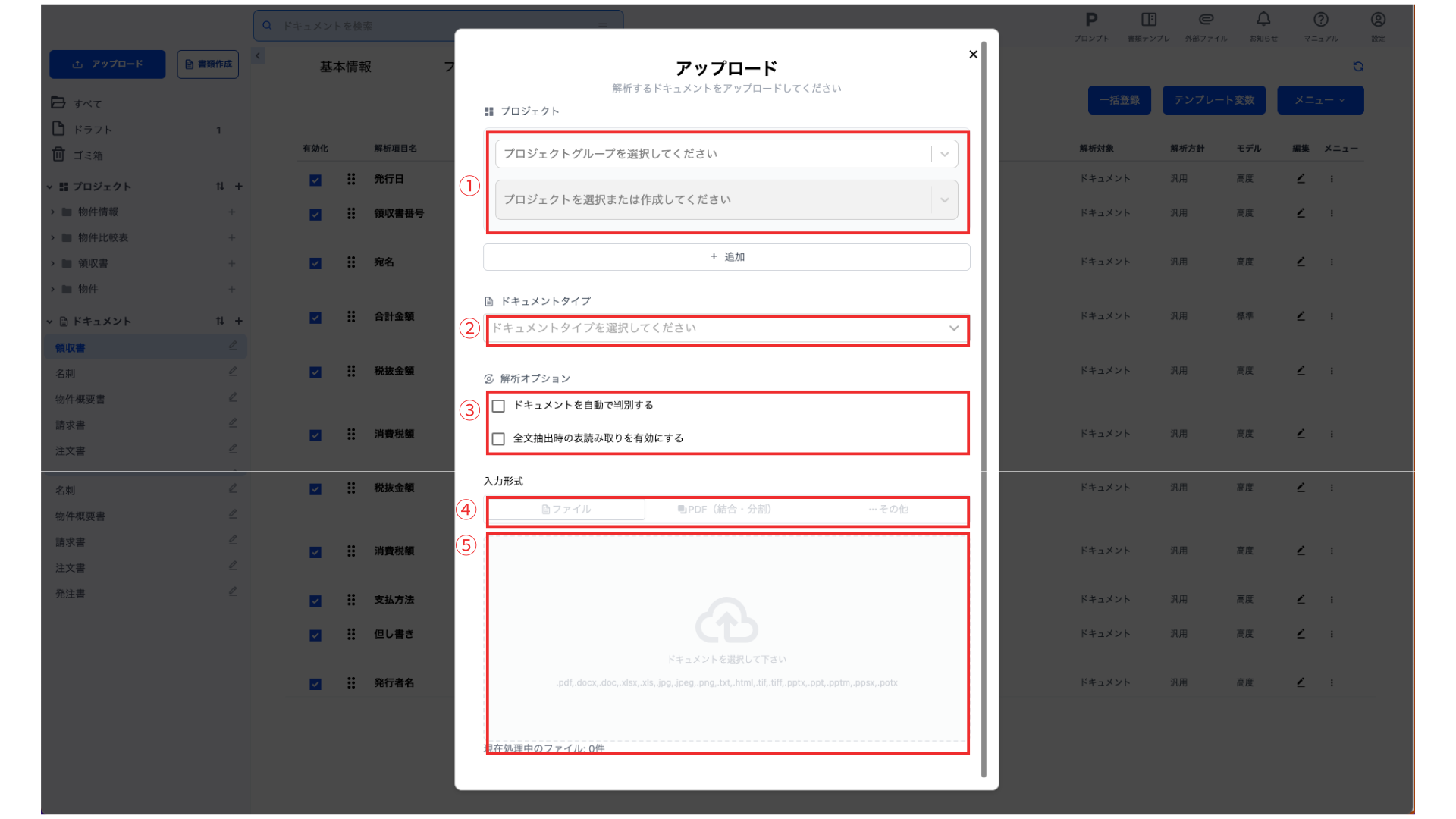
Task: Open the document type dropdown
Action: (726, 328)
